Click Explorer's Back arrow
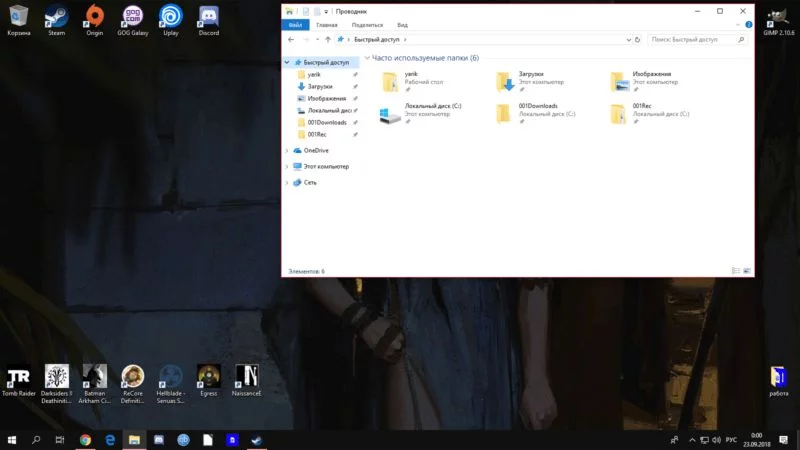 [x=291, y=39]
